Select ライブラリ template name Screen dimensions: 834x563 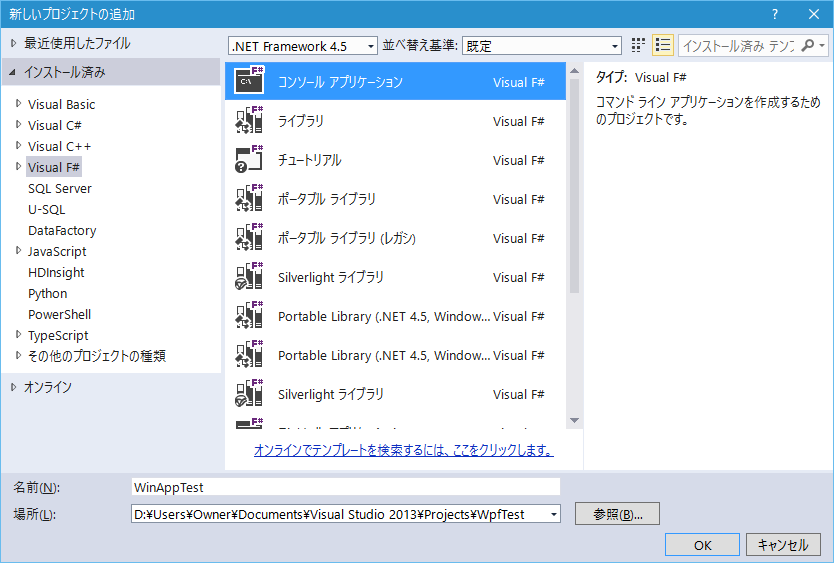(x=301, y=121)
